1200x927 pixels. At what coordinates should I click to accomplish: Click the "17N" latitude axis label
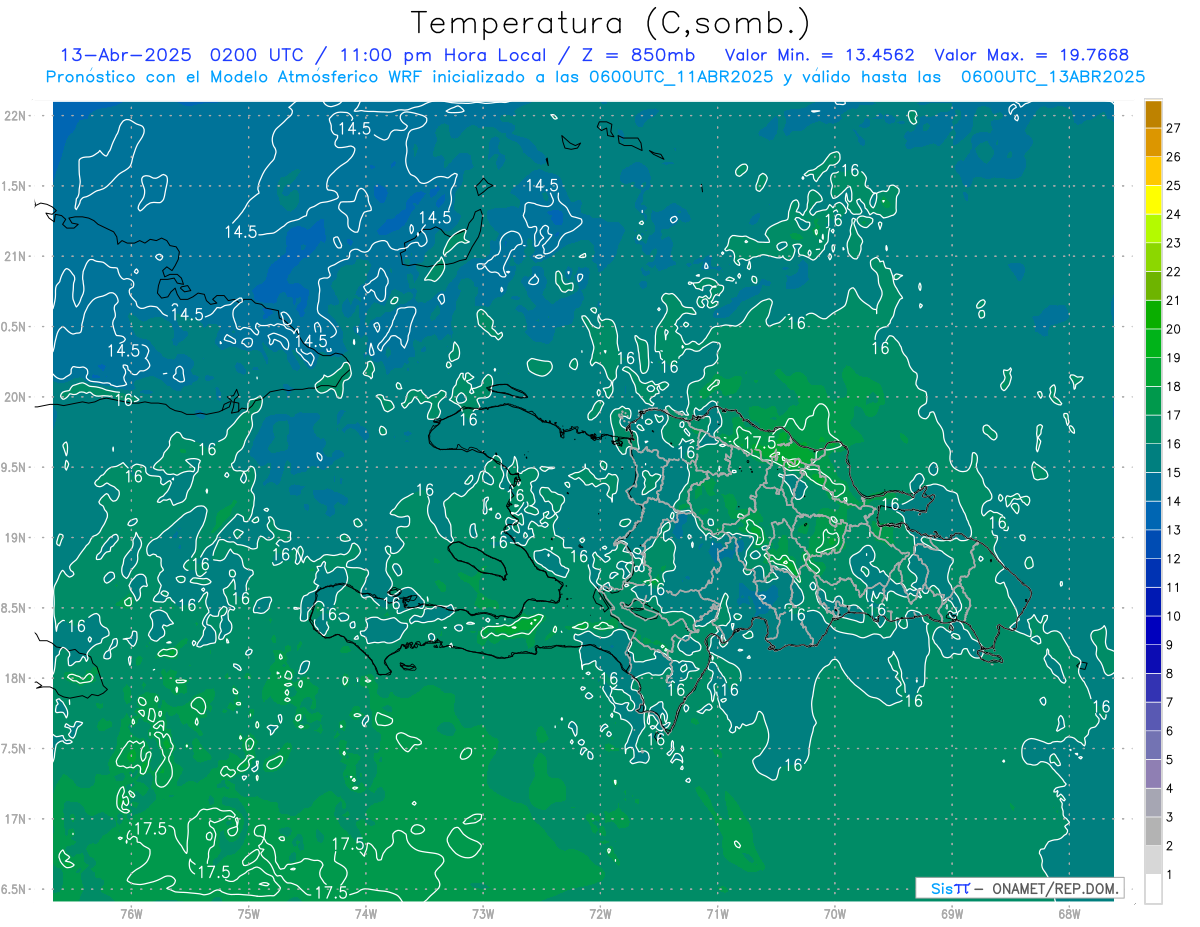point(15,819)
